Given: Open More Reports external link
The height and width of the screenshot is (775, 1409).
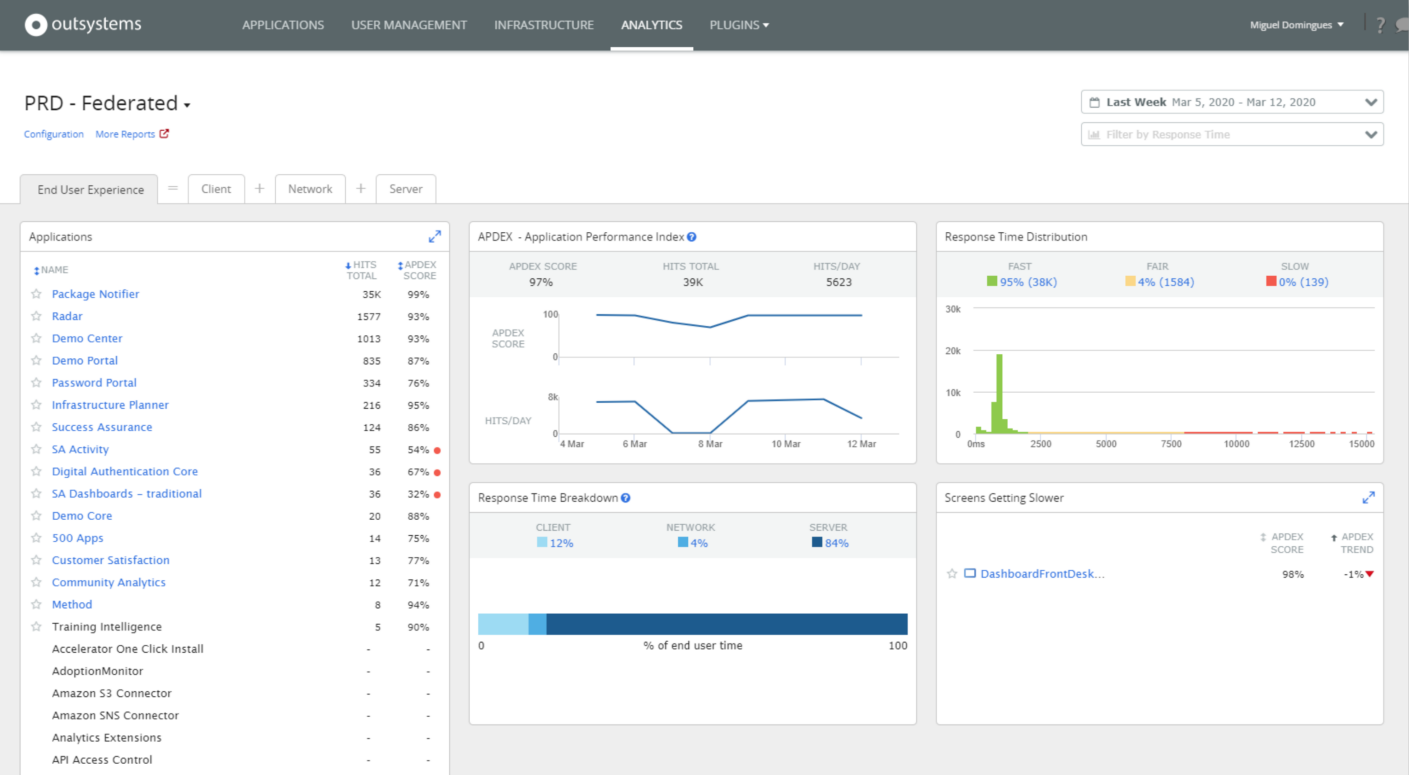Looking at the screenshot, I should [x=132, y=134].
